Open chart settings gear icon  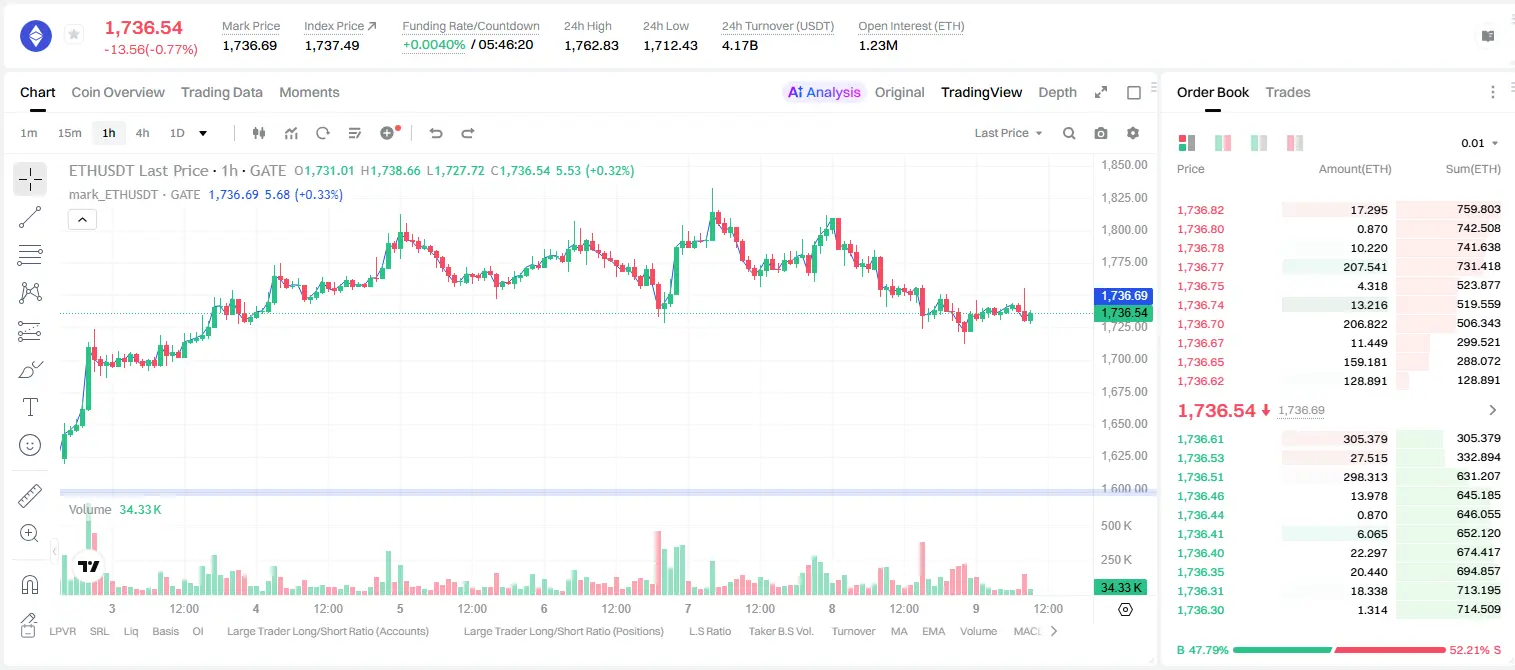[1133, 133]
